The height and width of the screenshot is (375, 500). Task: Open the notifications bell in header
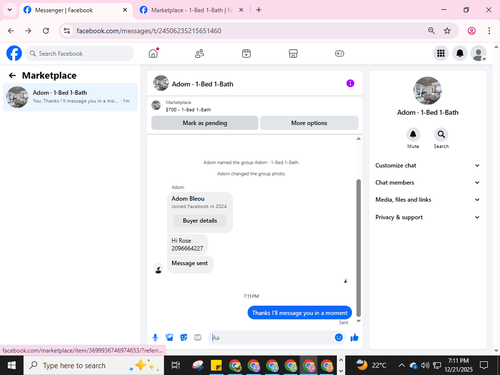click(460, 53)
